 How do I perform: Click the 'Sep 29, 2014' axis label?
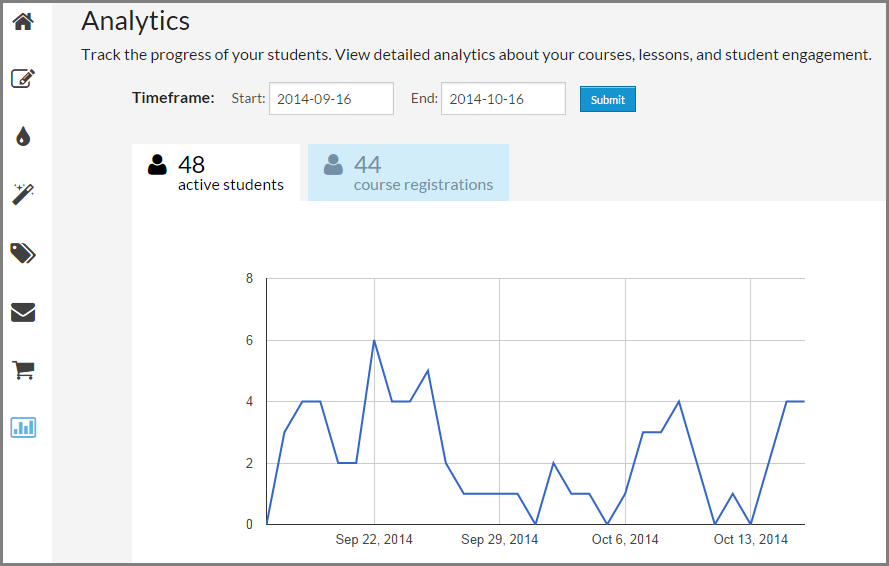point(499,539)
